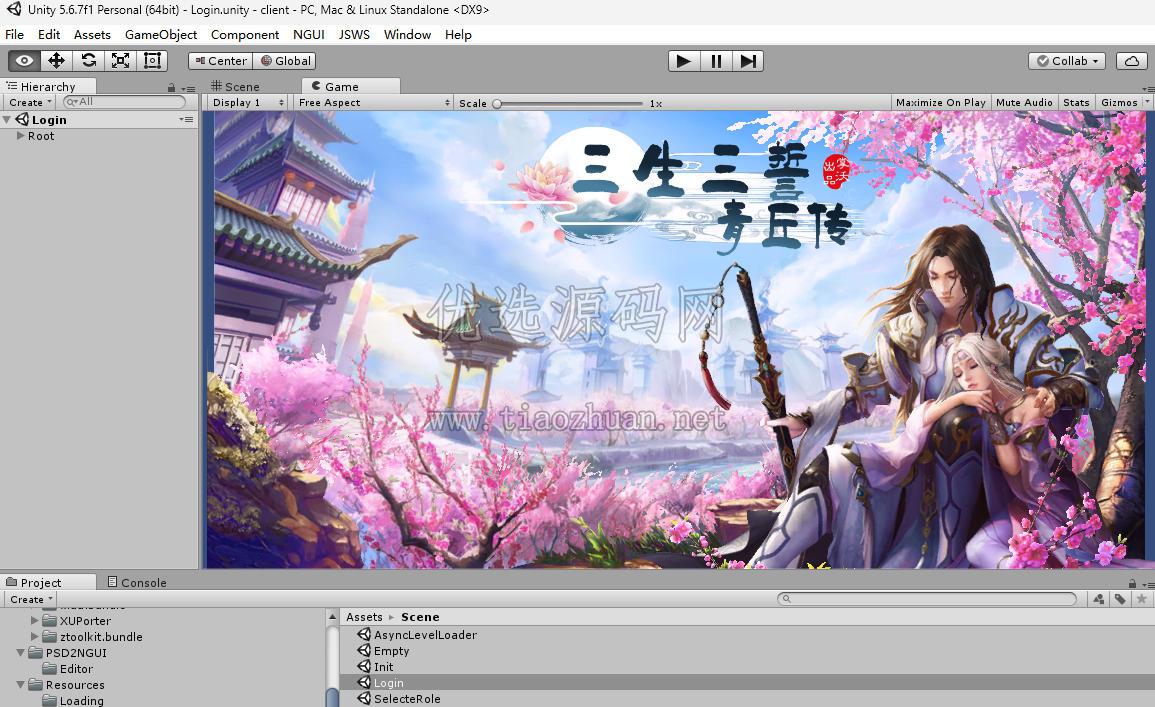
Task: Open the Assets menu
Action: (x=92, y=35)
